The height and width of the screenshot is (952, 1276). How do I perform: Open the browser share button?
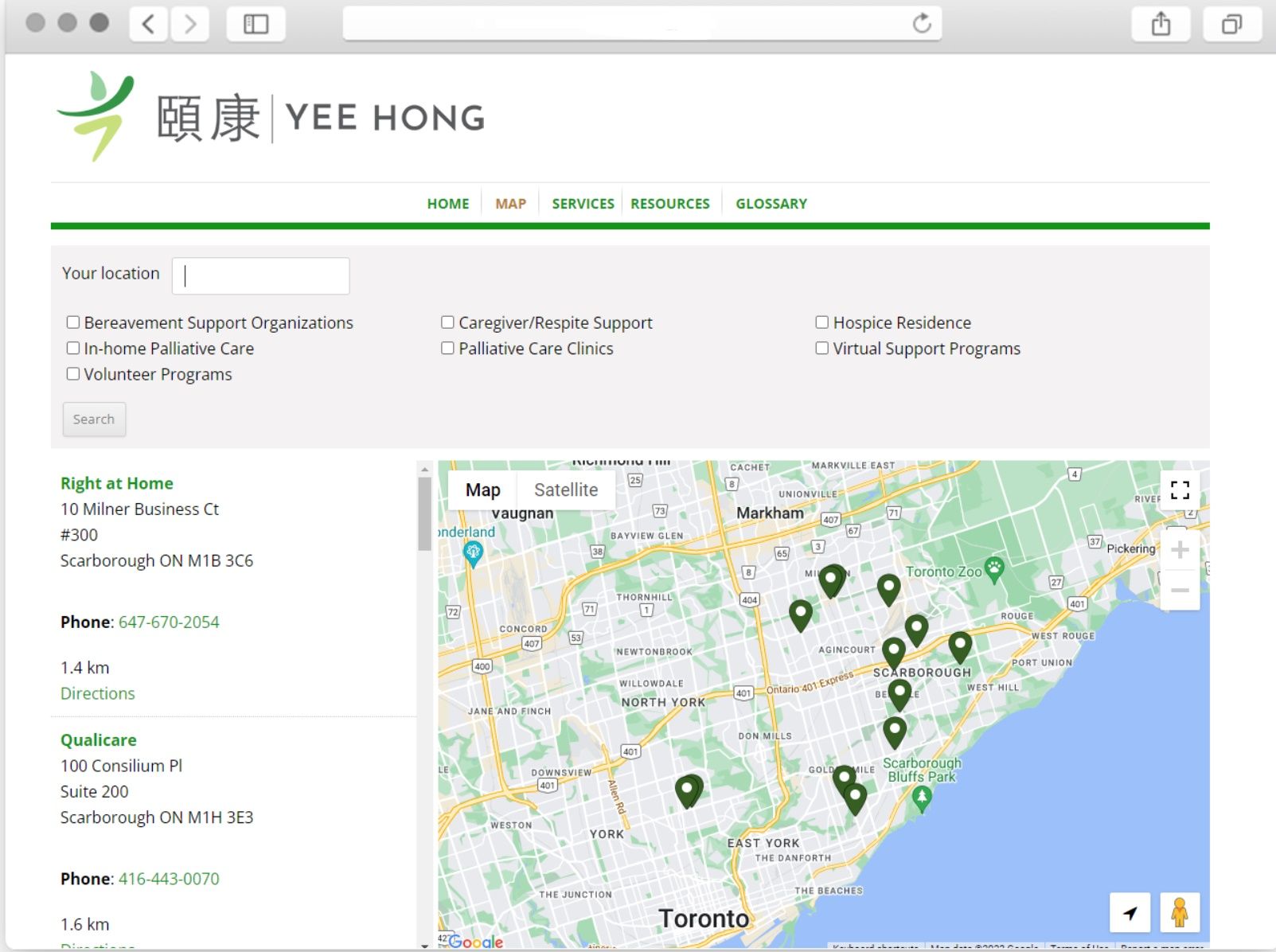1161,24
